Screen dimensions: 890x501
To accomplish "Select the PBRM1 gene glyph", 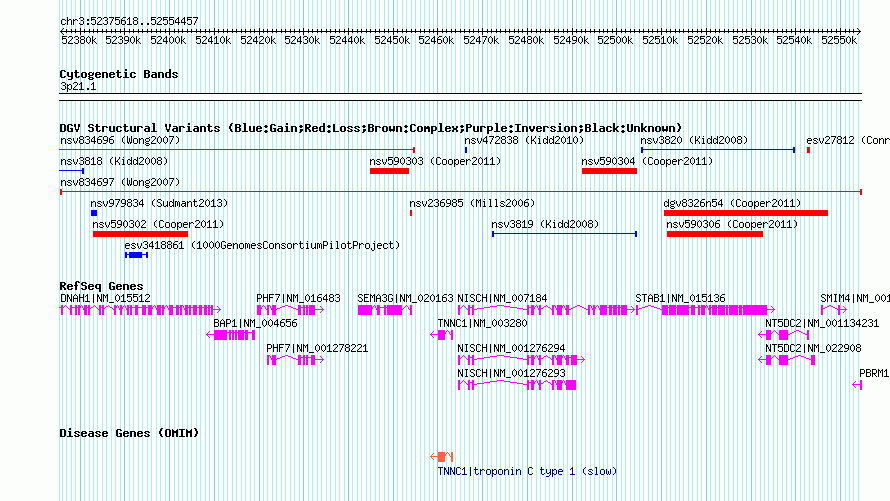I will [x=857, y=385].
